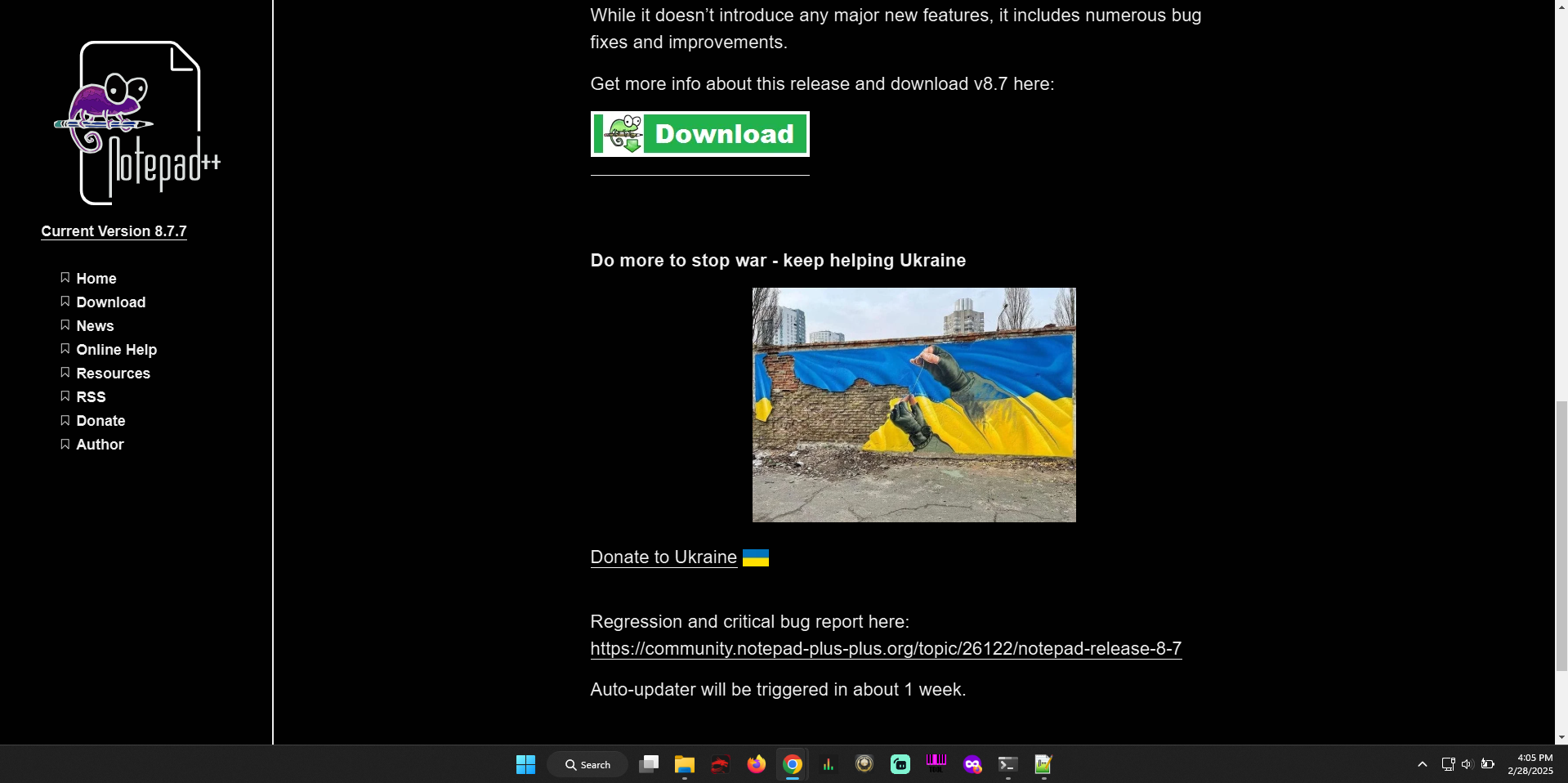Click the volume speaker tray icon

coord(1467,765)
